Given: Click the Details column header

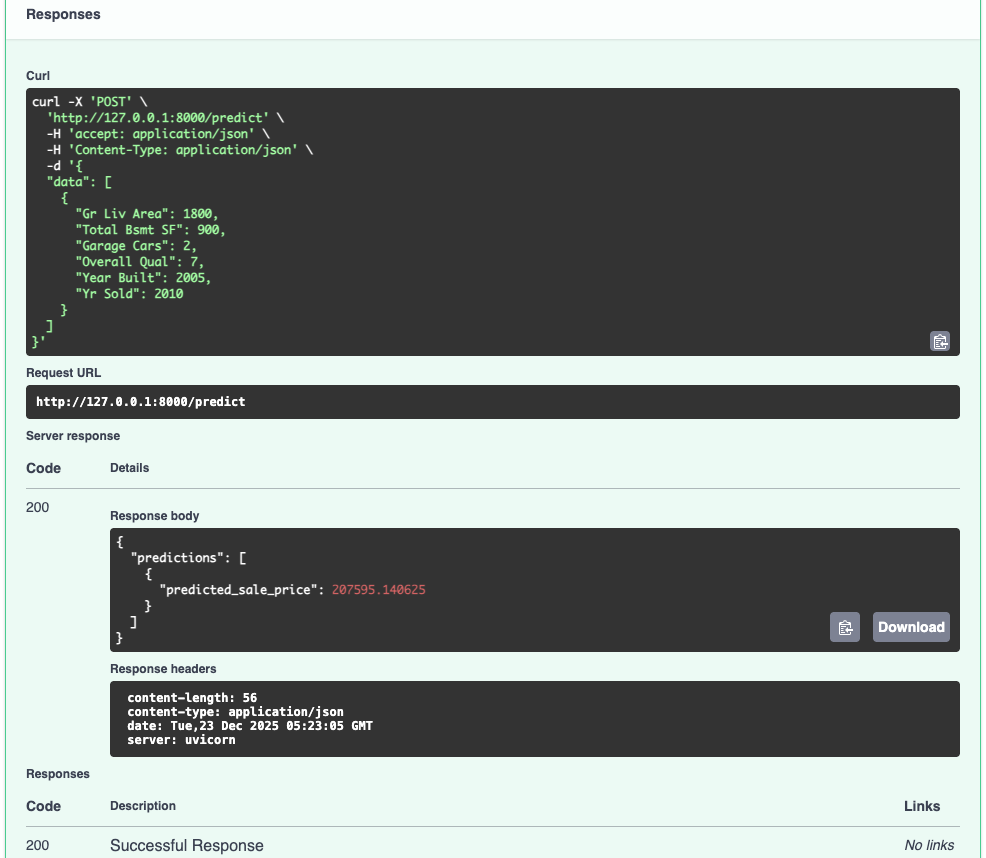Looking at the screenshot, I should [x=129, y=468].
